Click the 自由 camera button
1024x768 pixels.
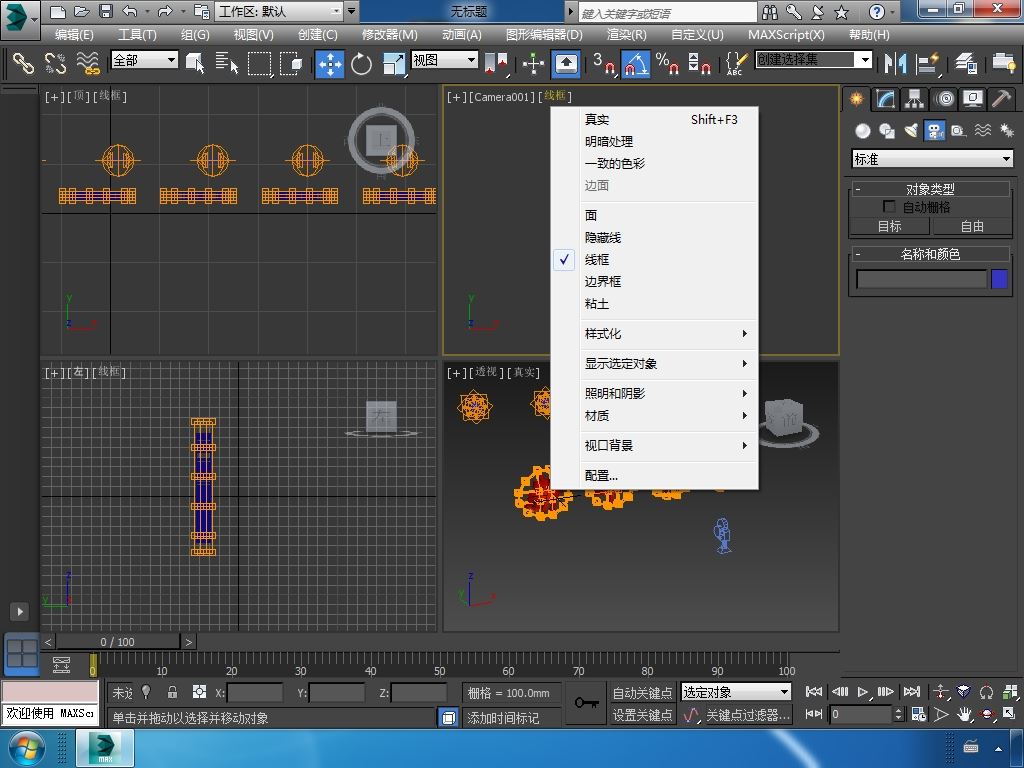(x=972, y=226)
